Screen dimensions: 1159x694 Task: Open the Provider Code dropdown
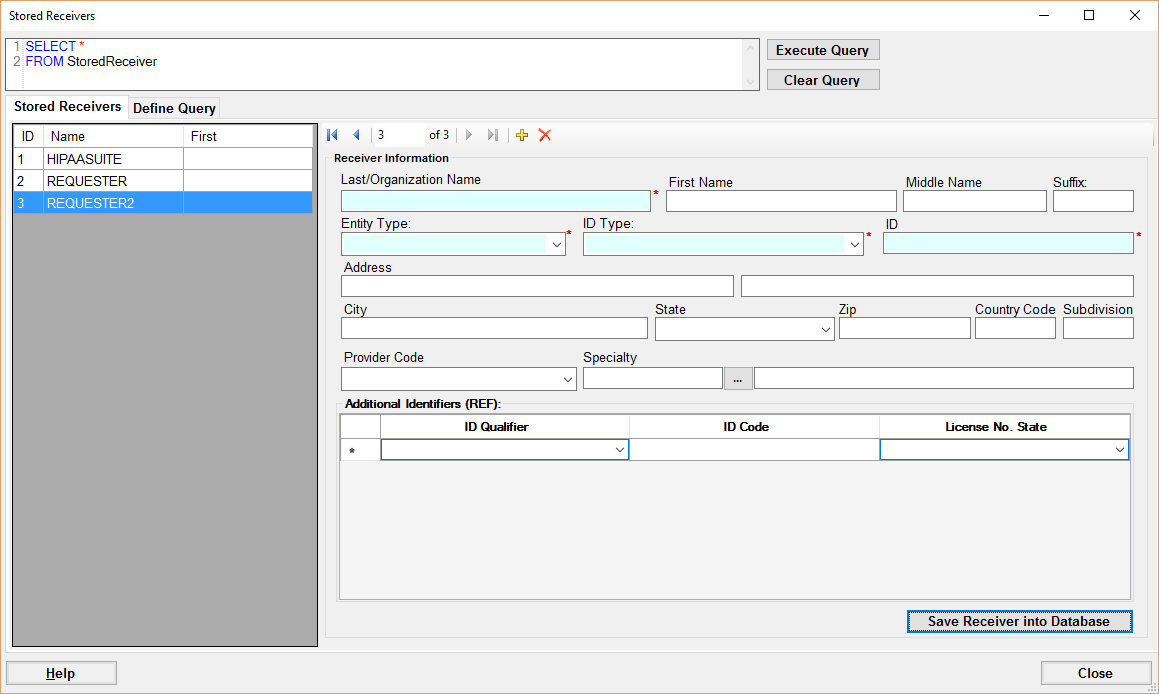[567, 379]
